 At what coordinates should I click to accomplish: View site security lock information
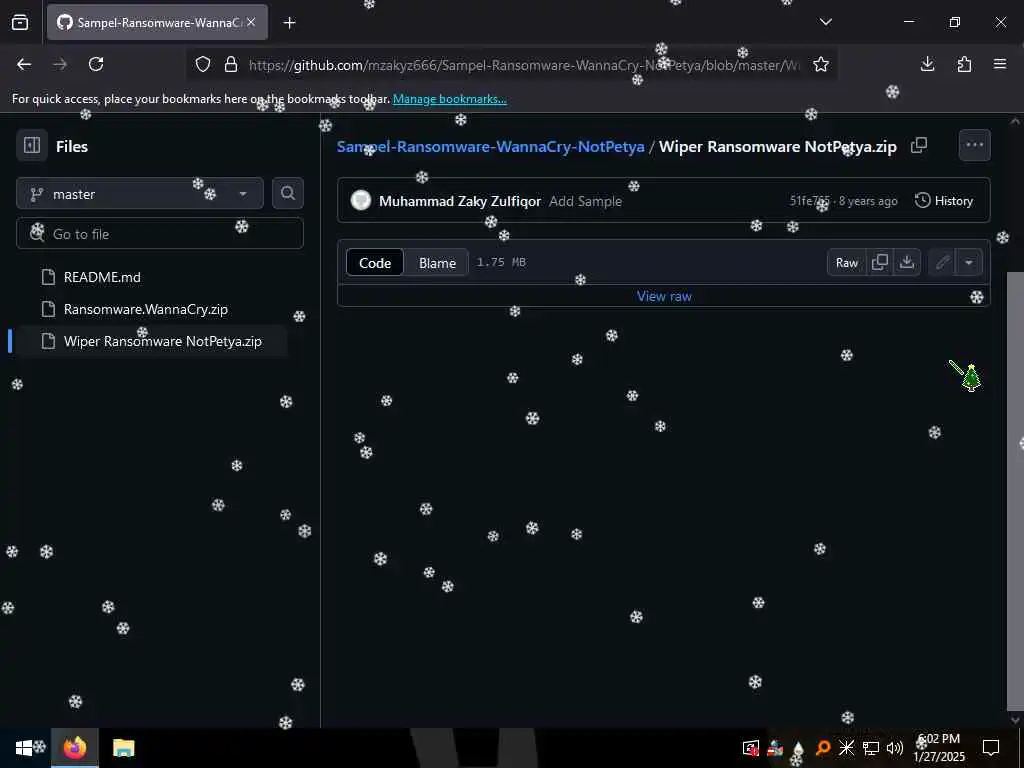pos(231,64)
